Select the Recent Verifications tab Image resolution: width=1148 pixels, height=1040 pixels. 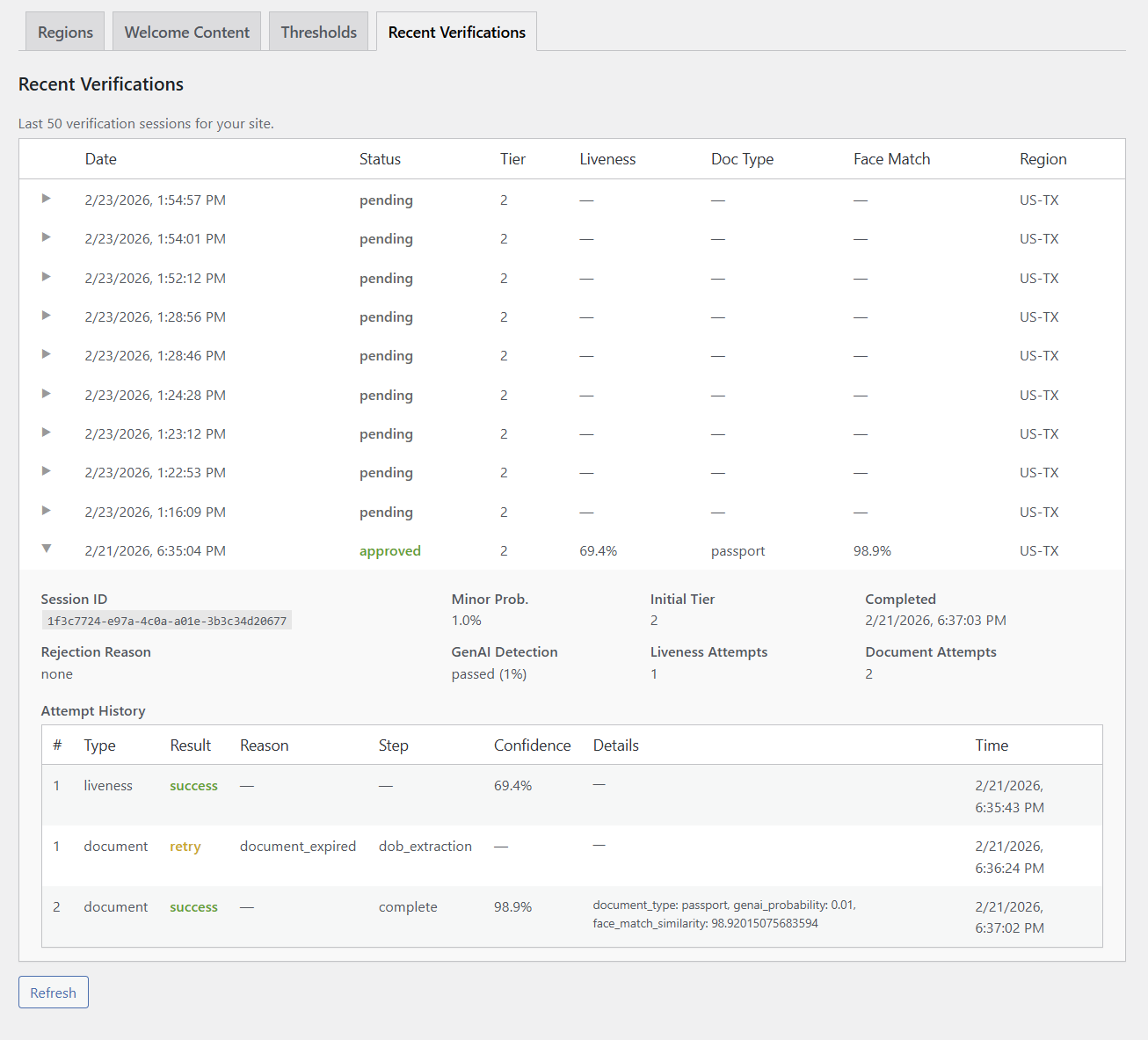point(456,31)
